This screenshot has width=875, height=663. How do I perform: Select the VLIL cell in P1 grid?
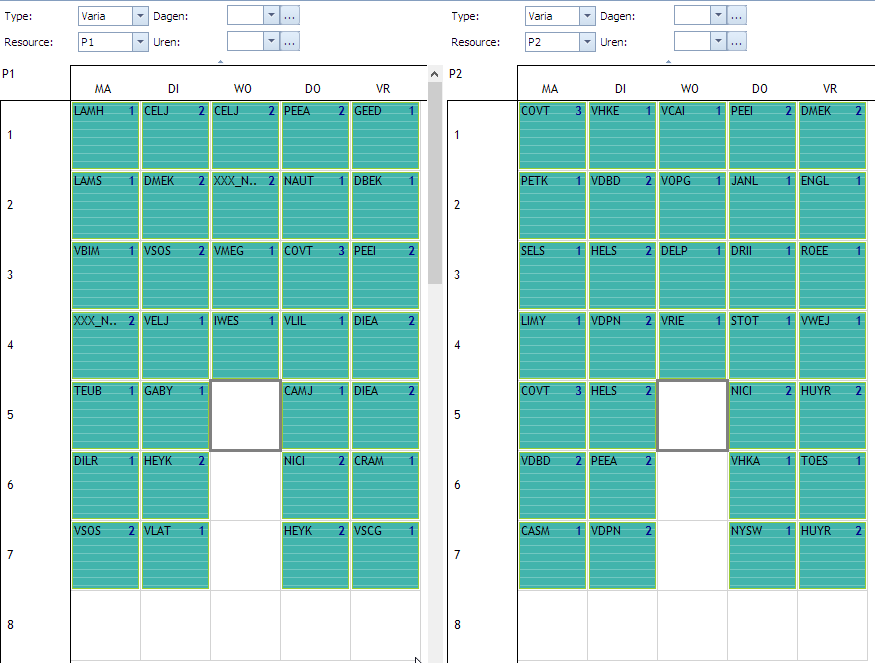point(315,345)
